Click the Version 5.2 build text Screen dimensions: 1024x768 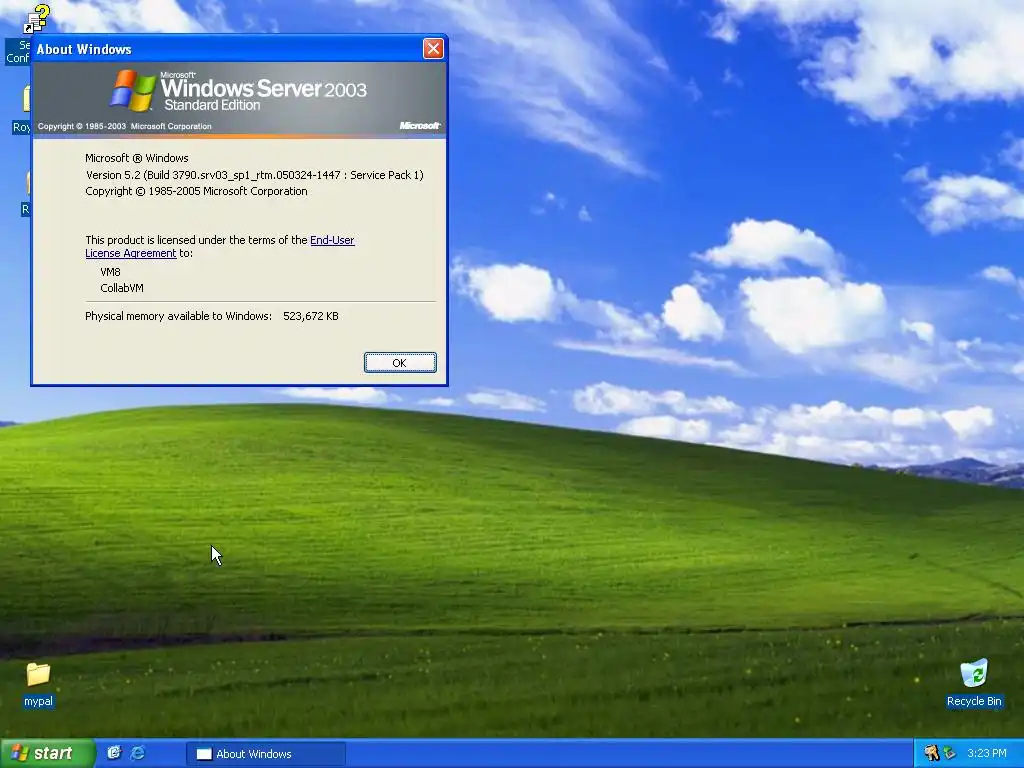[x=255, y=175]
